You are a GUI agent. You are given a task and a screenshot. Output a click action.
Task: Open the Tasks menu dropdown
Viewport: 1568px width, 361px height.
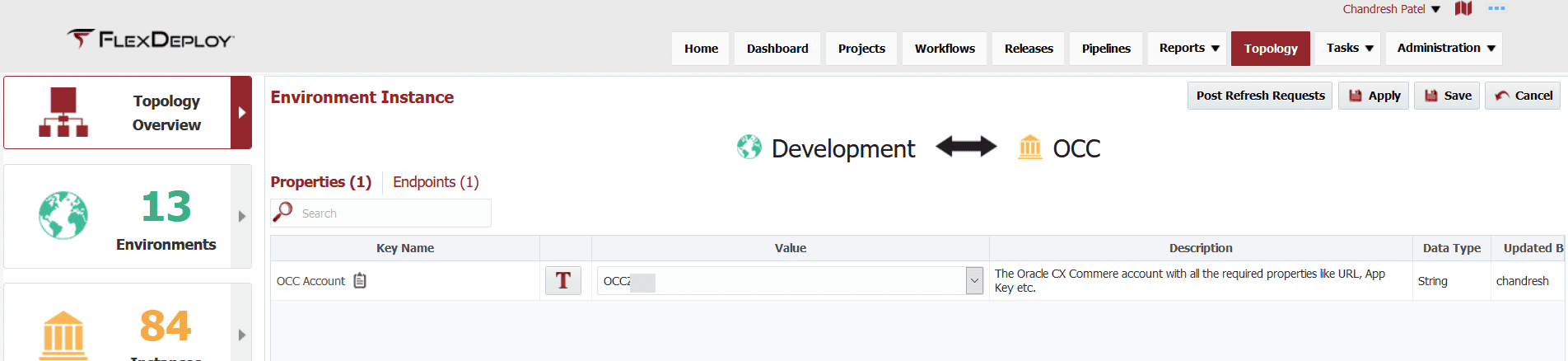point(1349,49)
